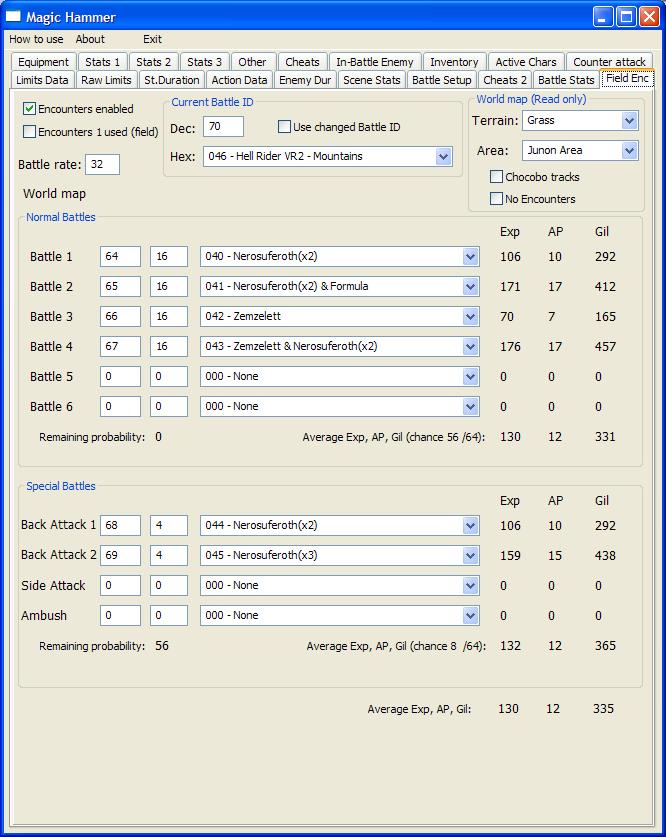Open the Cheats tab
This screenshot has height=837, width=666.
click(302, 62)
